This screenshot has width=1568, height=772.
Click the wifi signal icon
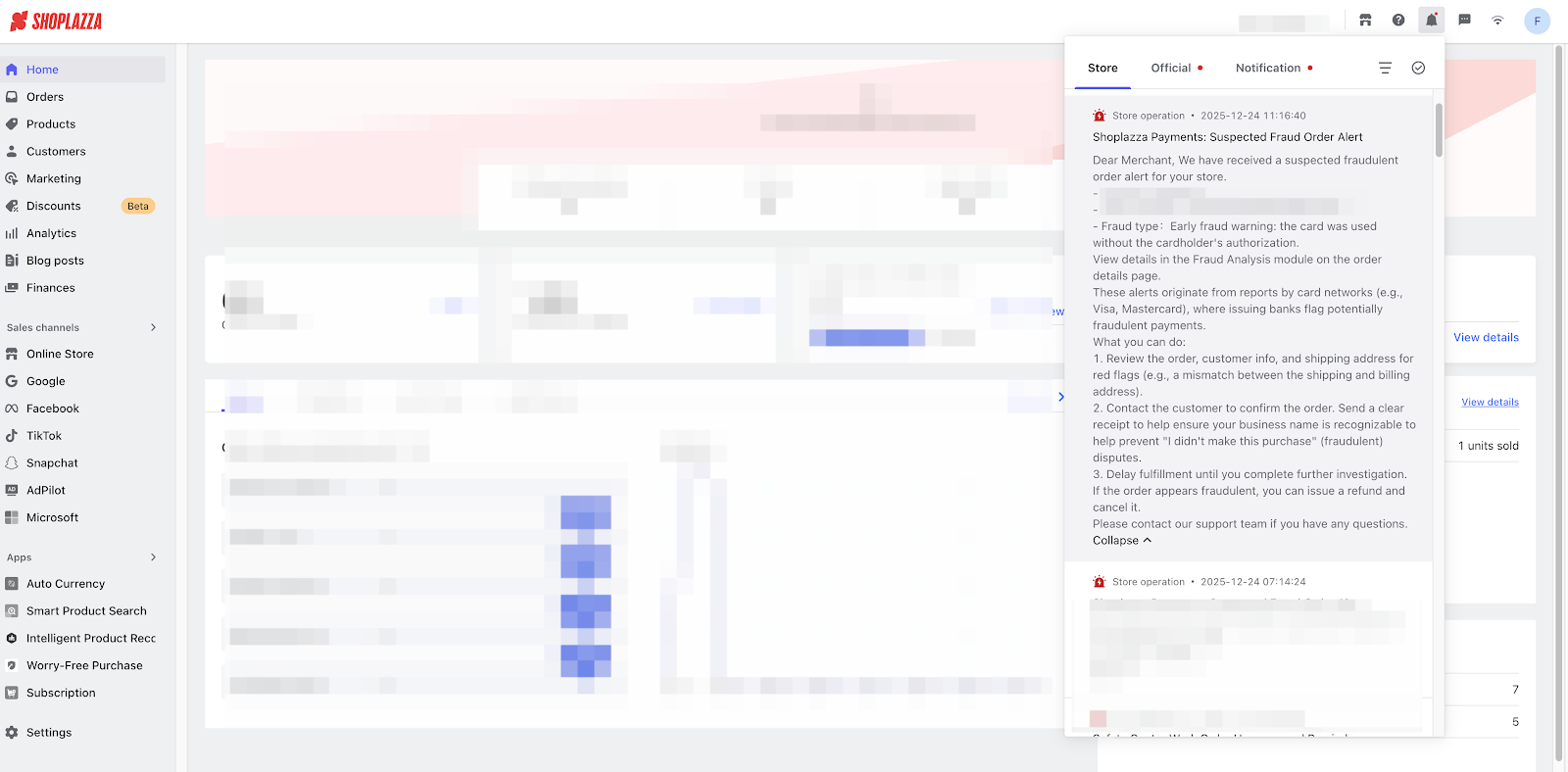(x=1497, y=21)
